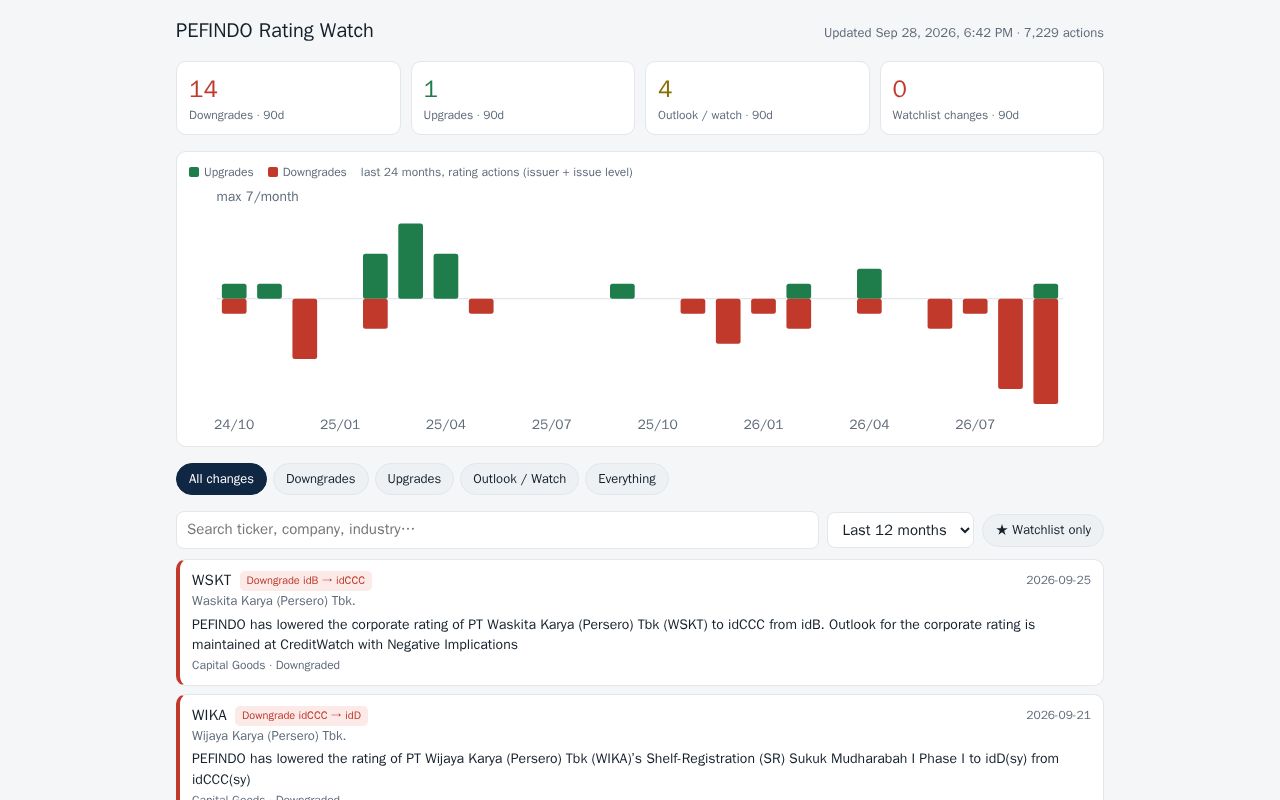Open the 1 Upgrades 90d stat card
This screenshot has width=1280, height=800.
click(523, 98)
